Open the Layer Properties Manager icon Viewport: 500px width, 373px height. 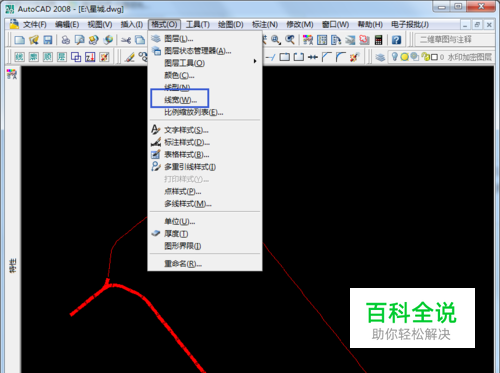[x=380, y=57]
